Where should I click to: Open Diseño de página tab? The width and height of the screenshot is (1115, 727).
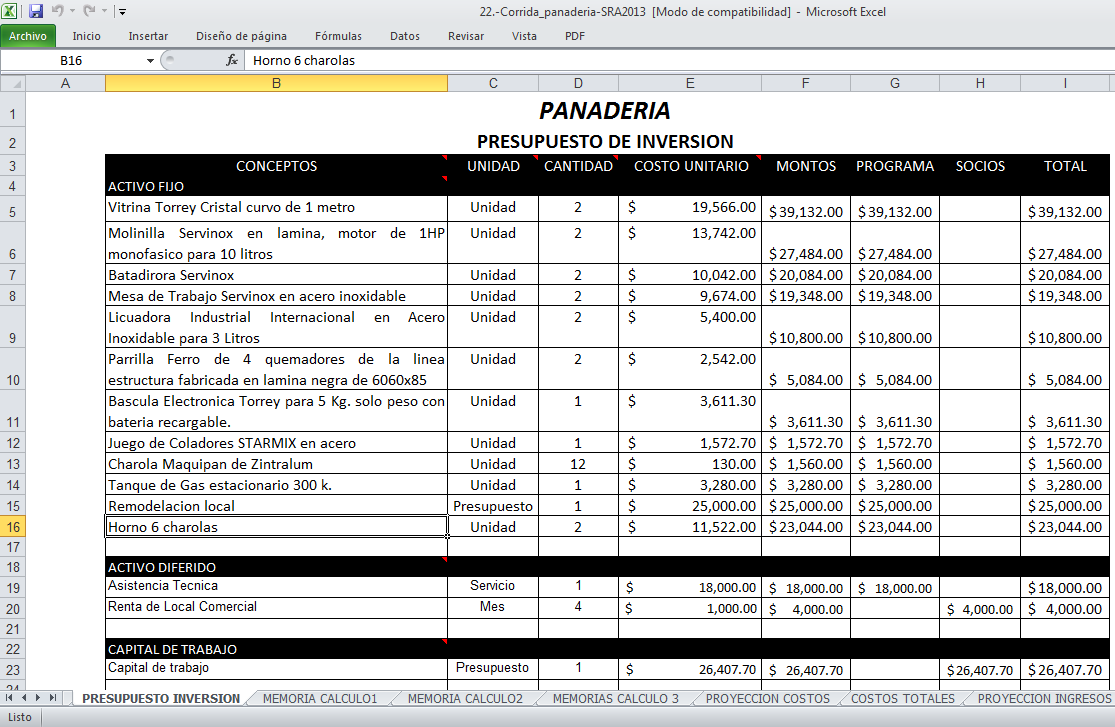click(x=241, y=36)
